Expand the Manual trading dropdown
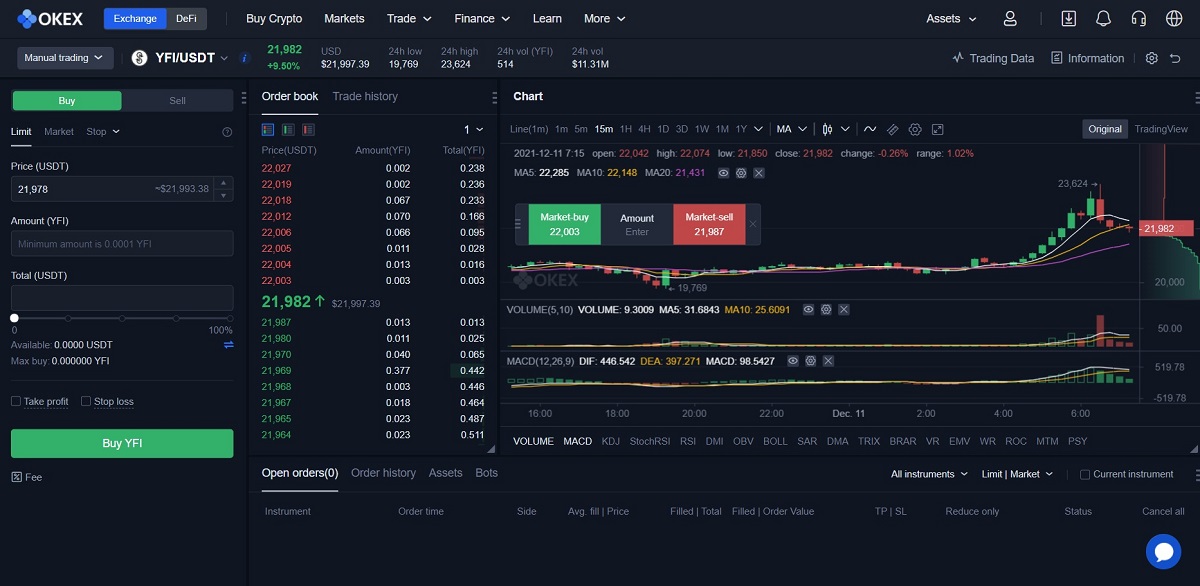 click(x=64, y=58)
